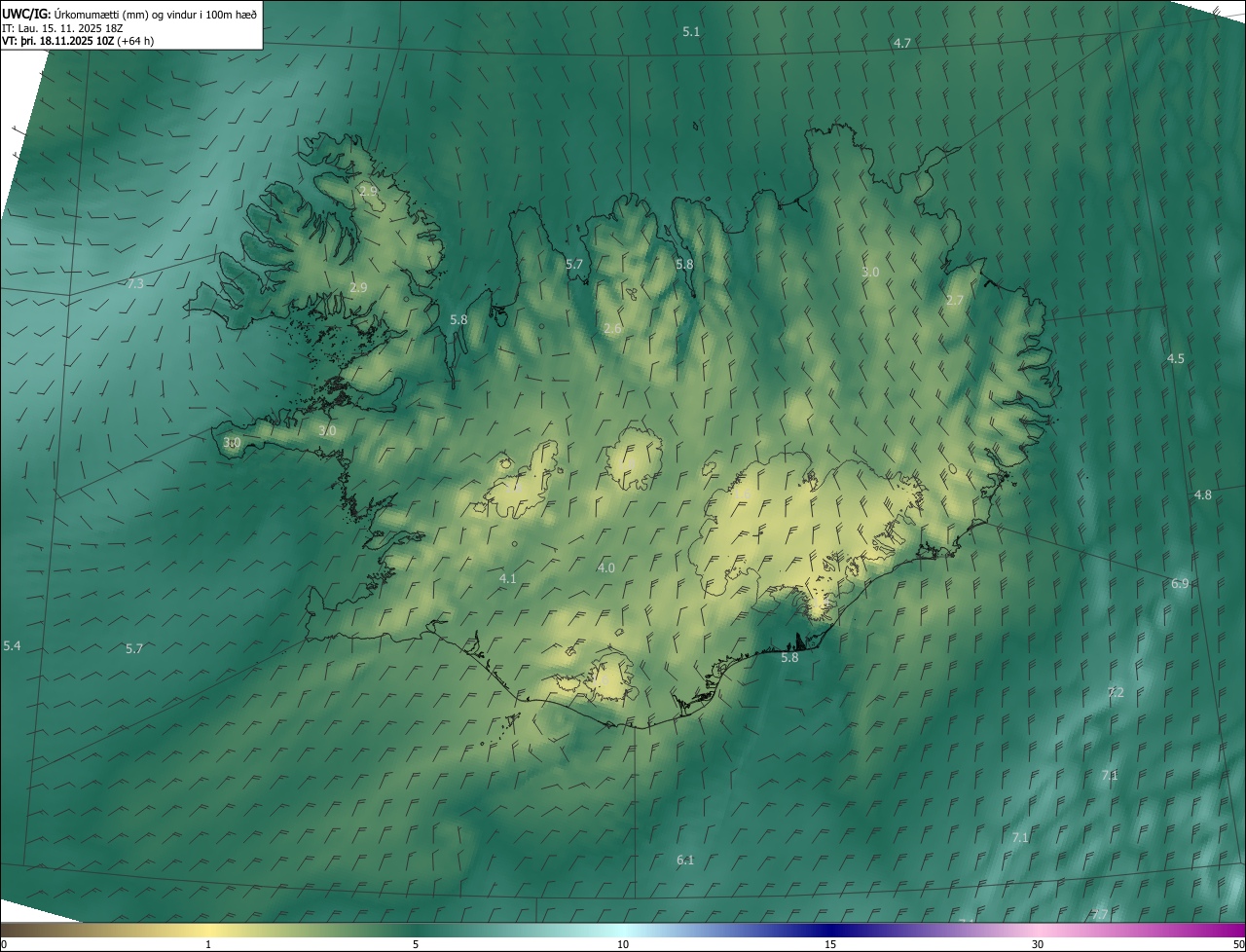Click the 7.2 value on the map
This screenshot has width=1246, height=952.
[1116, 692]
